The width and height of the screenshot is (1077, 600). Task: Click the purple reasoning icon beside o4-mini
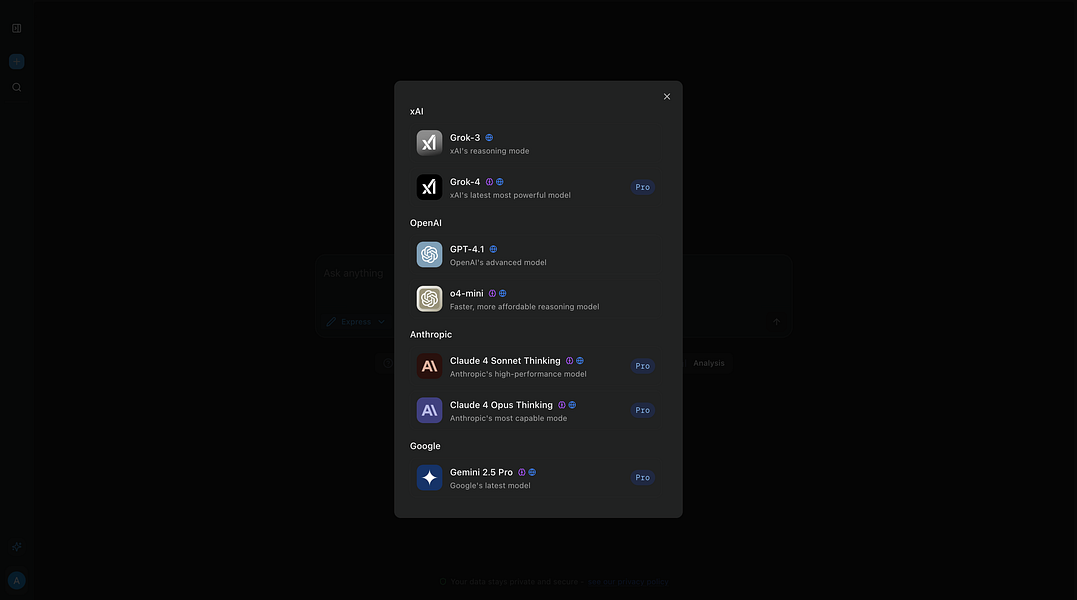[x=492, y=293]
